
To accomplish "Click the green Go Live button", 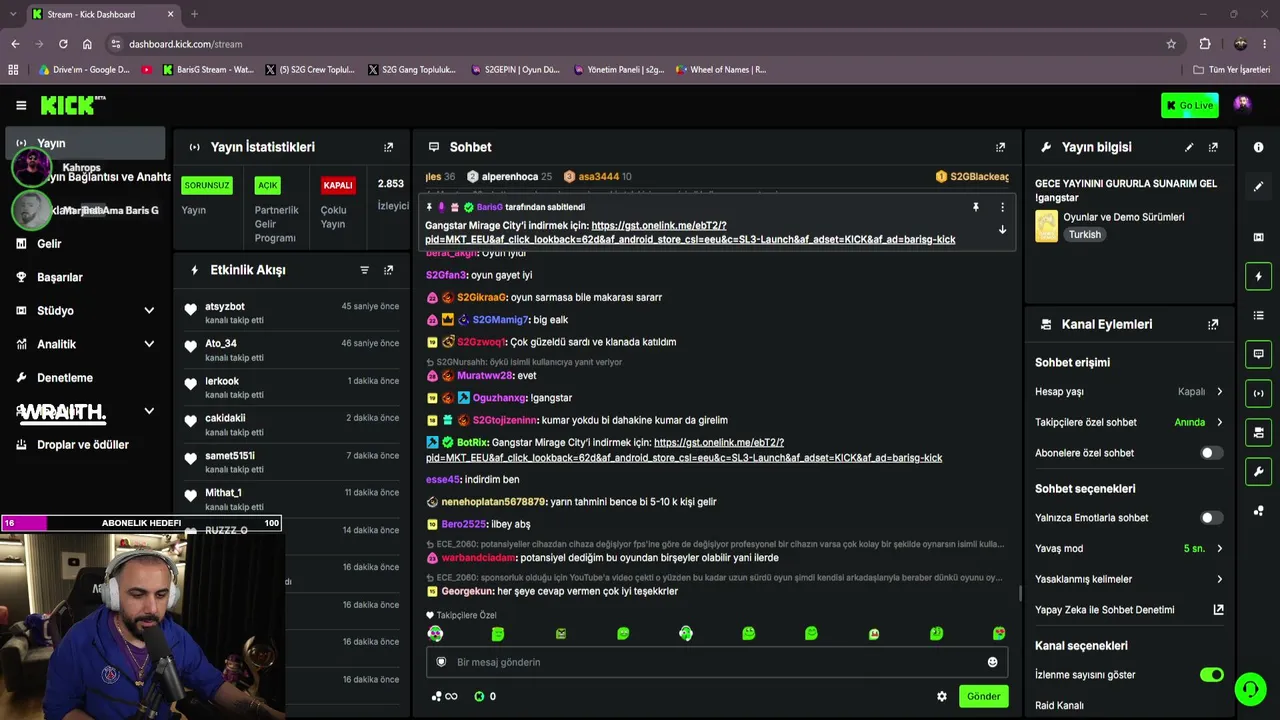I will (x=1189, y=105).
